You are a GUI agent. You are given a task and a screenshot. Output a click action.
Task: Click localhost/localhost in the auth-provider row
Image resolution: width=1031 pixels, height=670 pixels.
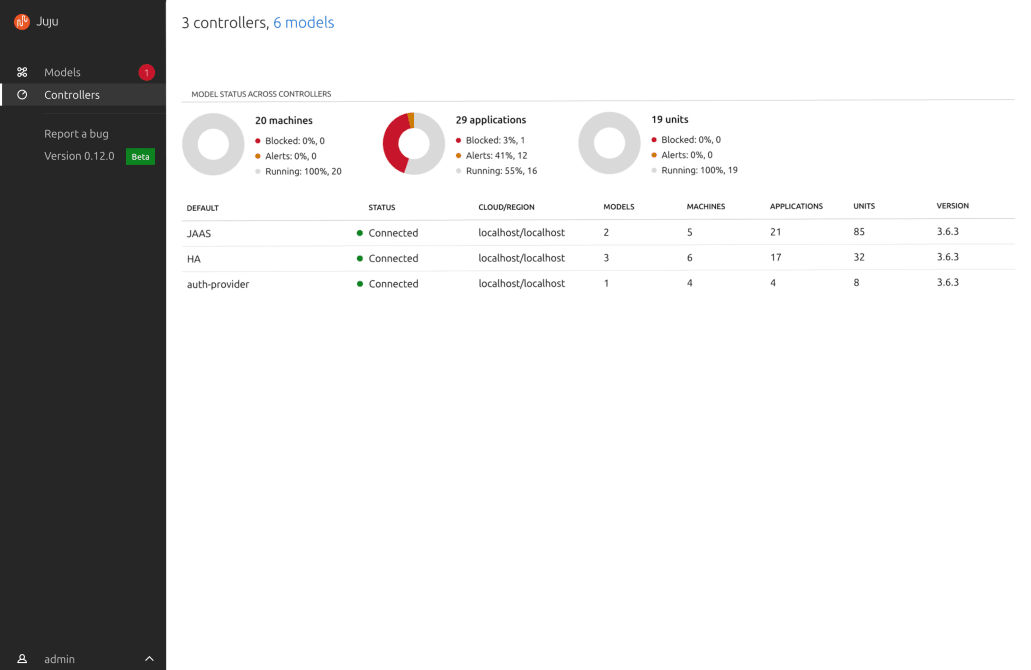click(521, 283)
